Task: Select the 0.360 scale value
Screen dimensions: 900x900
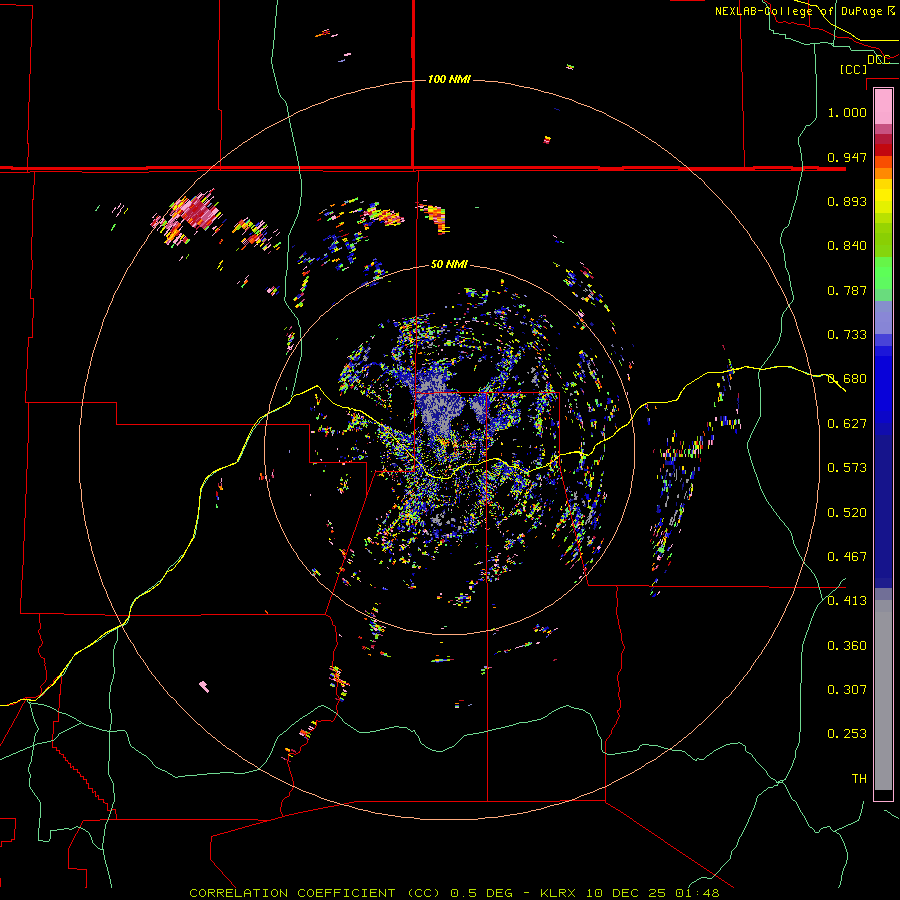Action: (x=847, y=646)
